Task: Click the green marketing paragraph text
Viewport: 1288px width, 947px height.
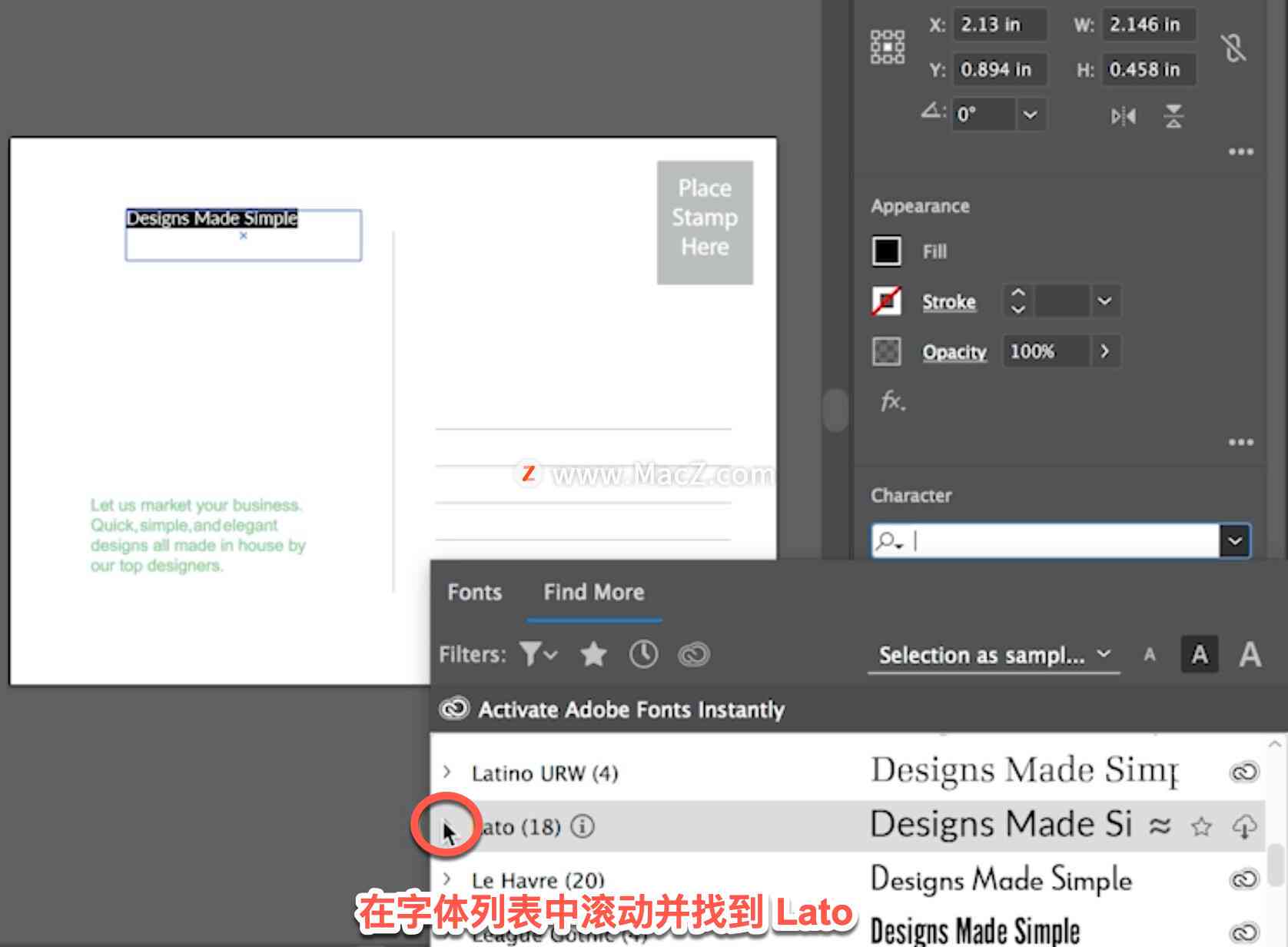Action: click(198, 535)
